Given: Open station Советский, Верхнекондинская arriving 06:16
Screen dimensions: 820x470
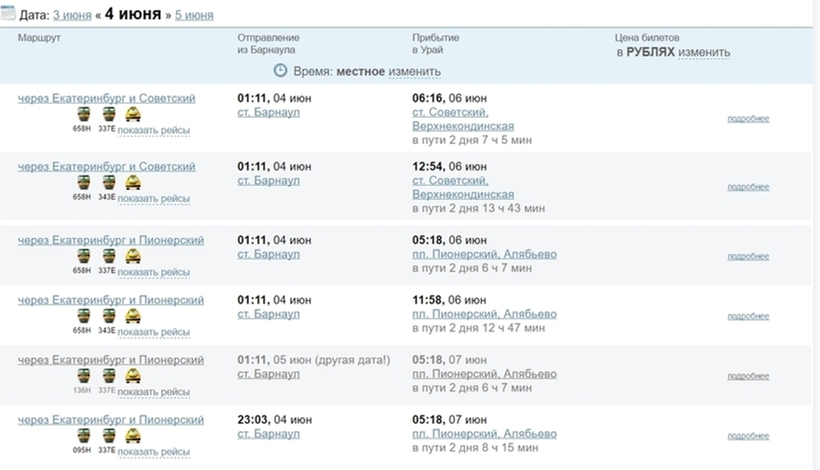Looking at the screenshot, I should pos(463,120).
